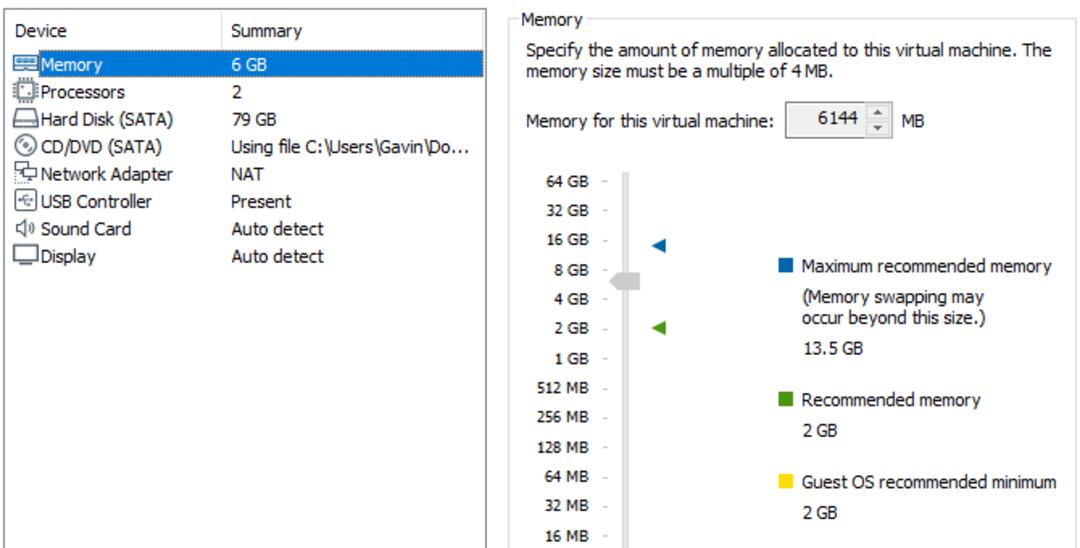Decrease memory with the down spinner arrow

click(x=878, y=128)
